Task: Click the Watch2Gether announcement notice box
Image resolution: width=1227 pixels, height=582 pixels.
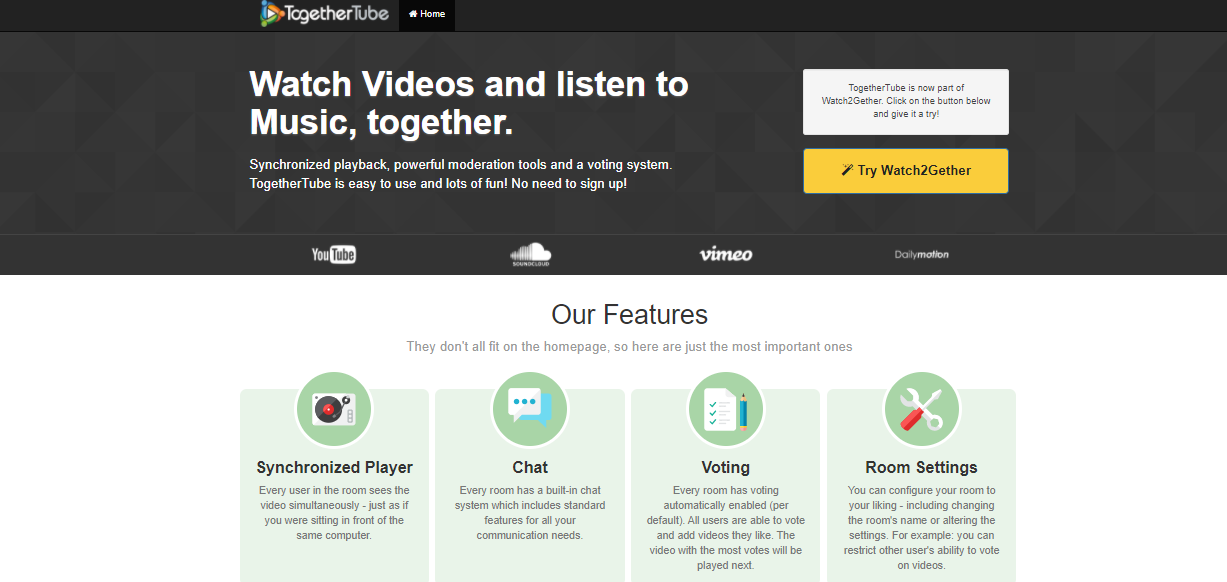Action: tap(905, 101)
